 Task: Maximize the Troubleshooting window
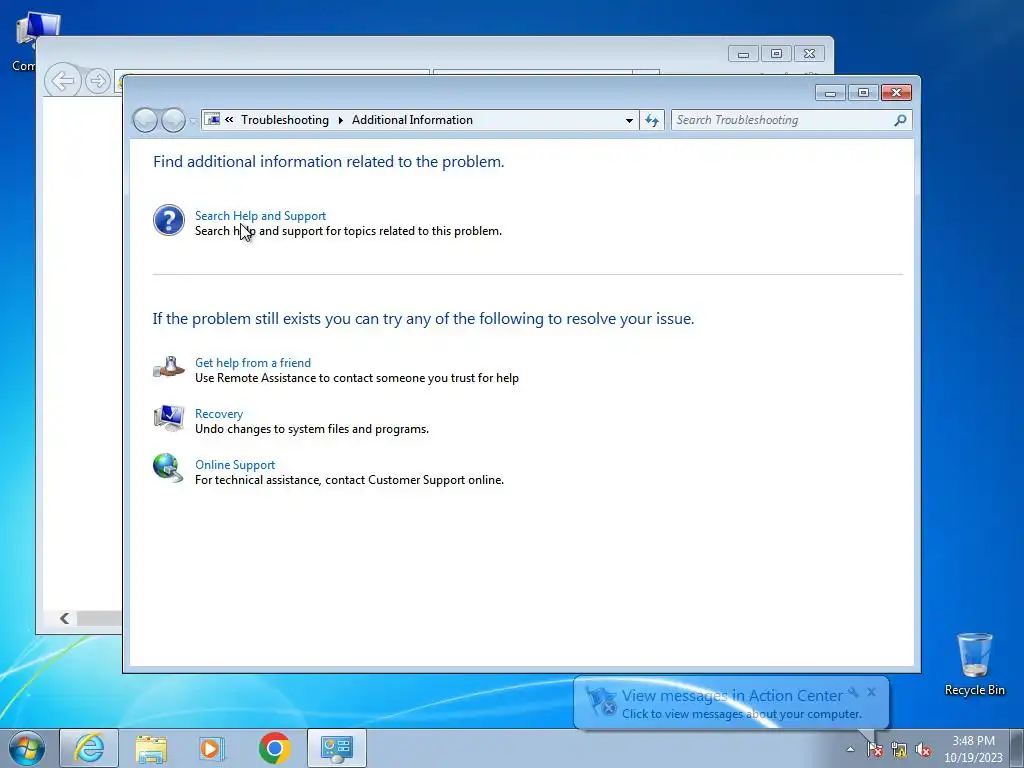pos(863,93)
